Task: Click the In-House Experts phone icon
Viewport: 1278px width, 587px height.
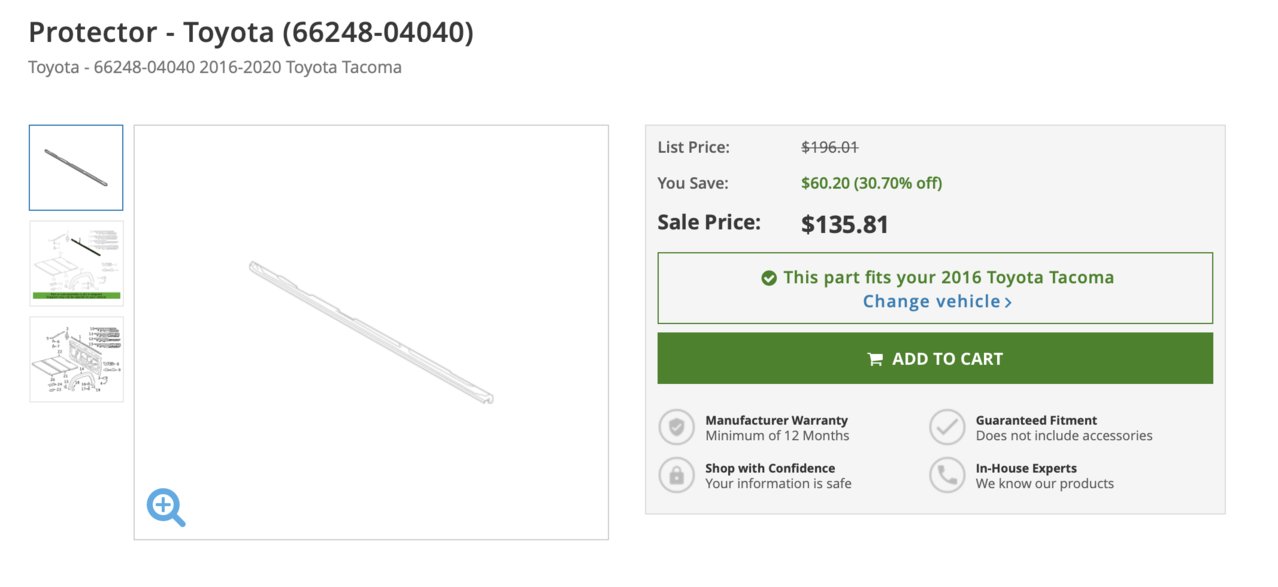Action: 947,475
